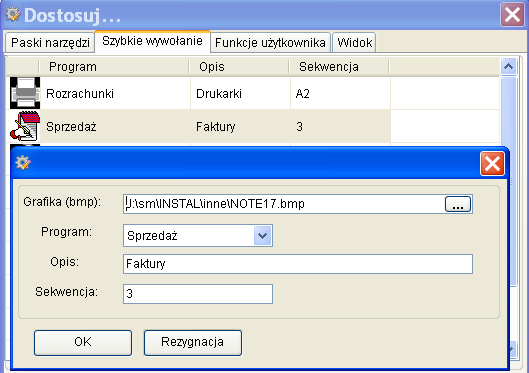Sort by the Program column header

click(x=114, y=66)
